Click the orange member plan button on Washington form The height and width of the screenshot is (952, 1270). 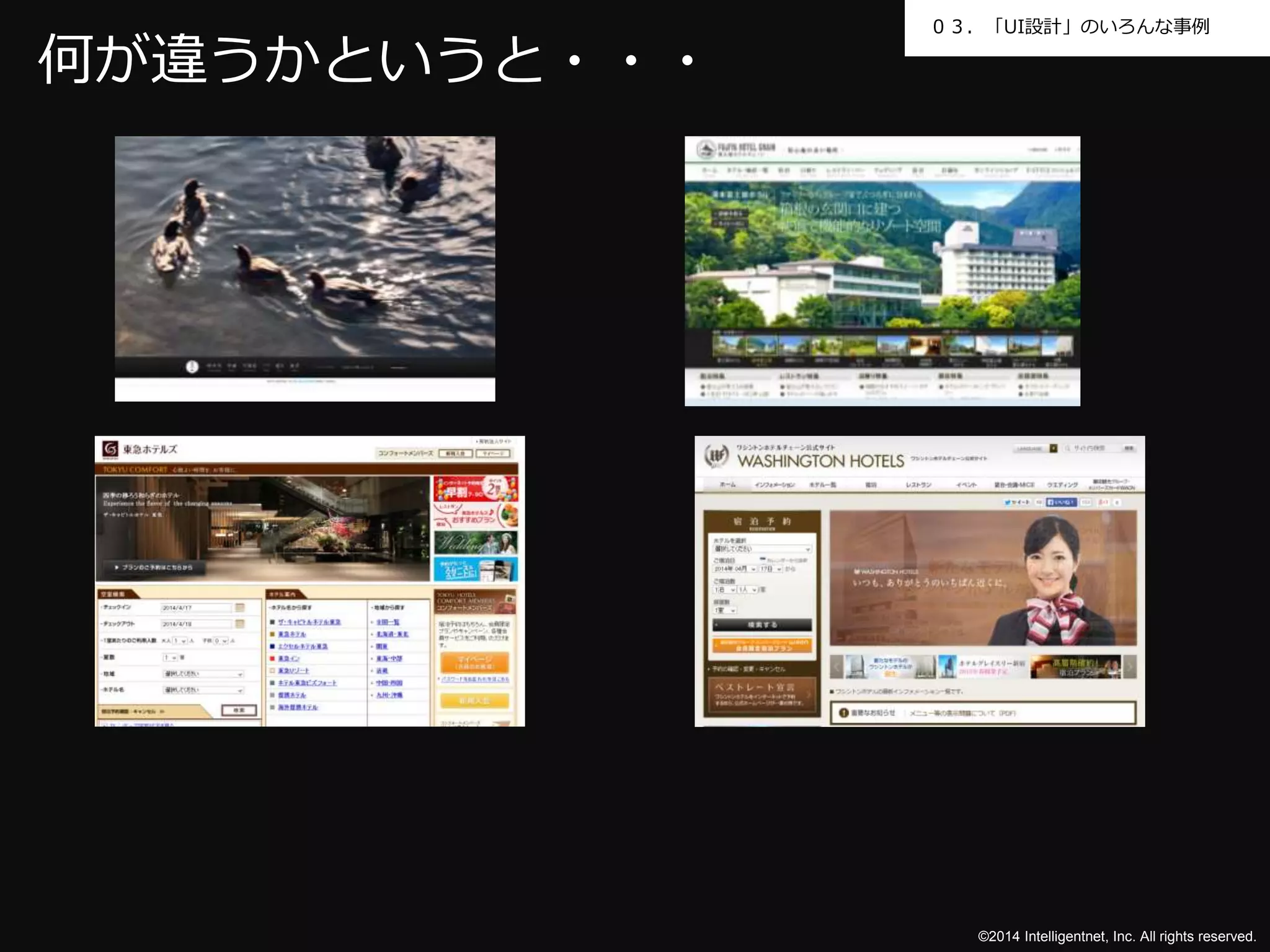pos(762,645)
